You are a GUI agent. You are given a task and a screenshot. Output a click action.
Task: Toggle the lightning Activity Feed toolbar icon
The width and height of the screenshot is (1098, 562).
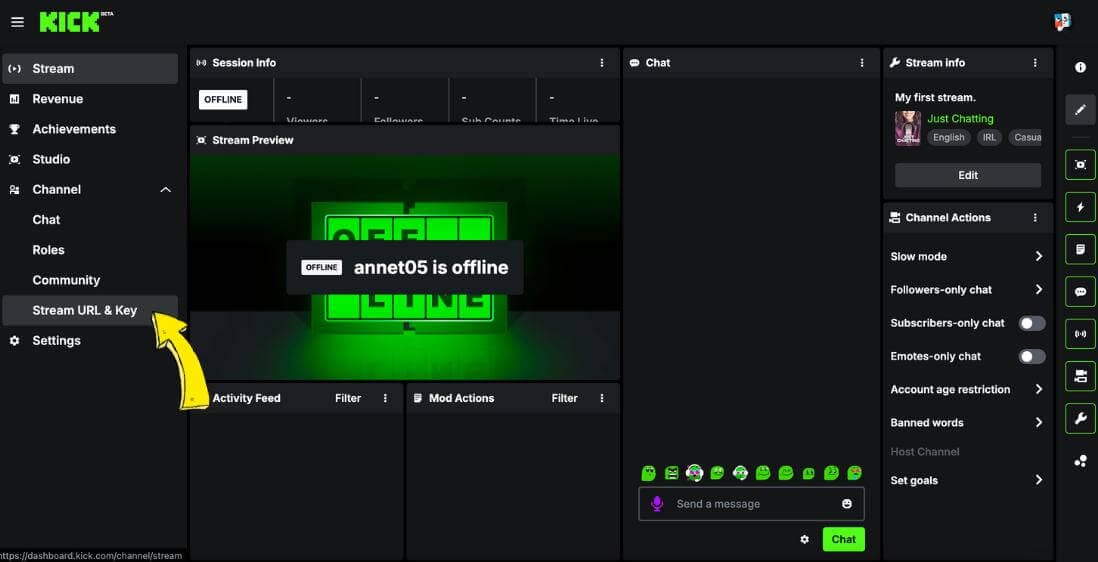[1080, 207]
